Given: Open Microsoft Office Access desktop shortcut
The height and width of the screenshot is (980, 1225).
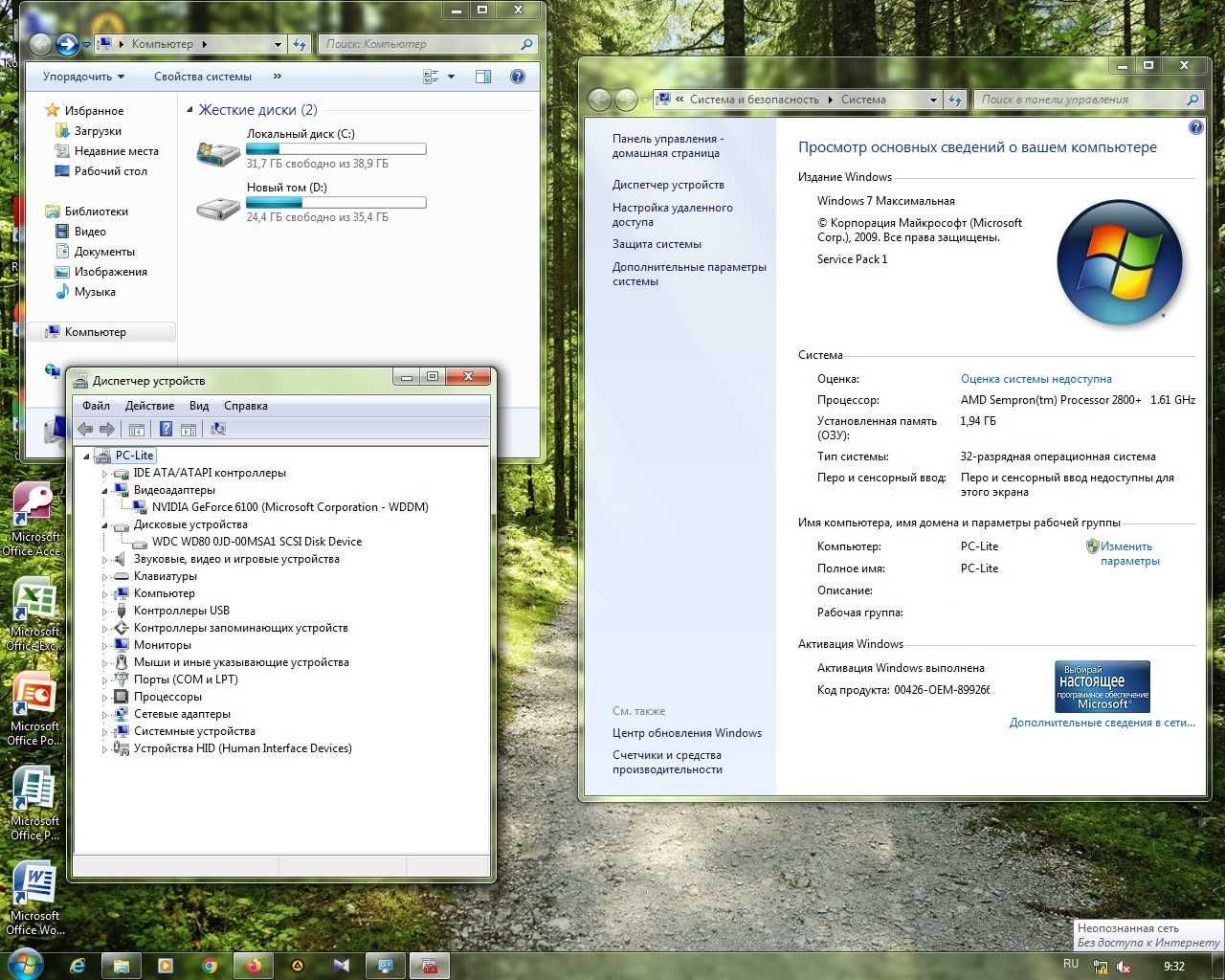Looking at the screenshot, I should point(34,519).
